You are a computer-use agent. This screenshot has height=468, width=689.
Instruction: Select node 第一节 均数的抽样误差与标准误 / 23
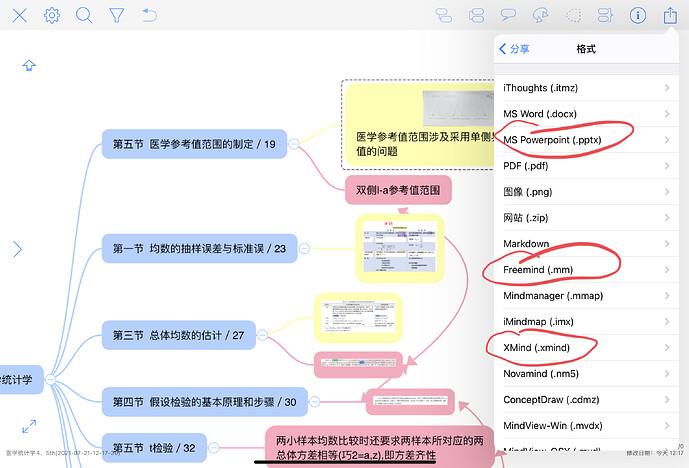[199, 248]
